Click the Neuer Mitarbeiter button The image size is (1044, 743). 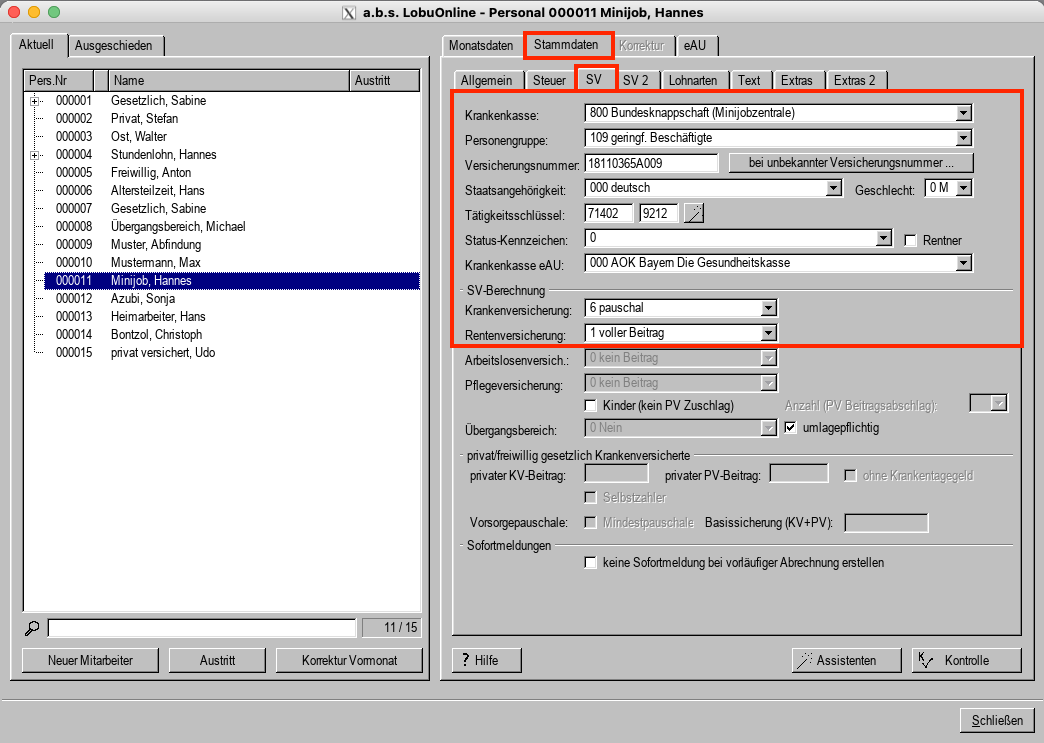[90, 660]
